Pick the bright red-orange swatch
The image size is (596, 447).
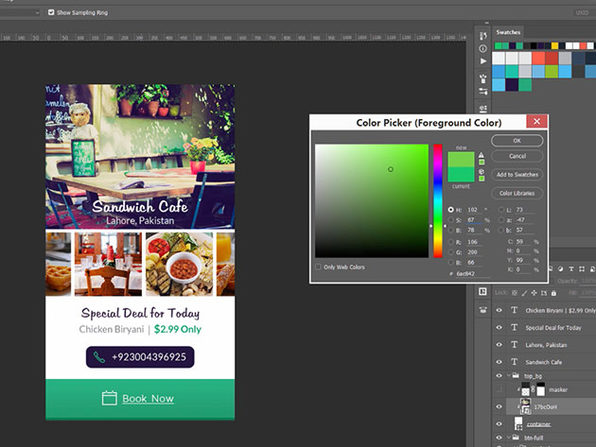pos(538,58)
